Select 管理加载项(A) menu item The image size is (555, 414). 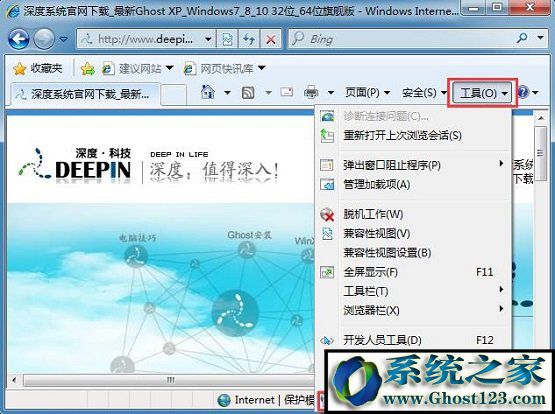tap(413, 184)
